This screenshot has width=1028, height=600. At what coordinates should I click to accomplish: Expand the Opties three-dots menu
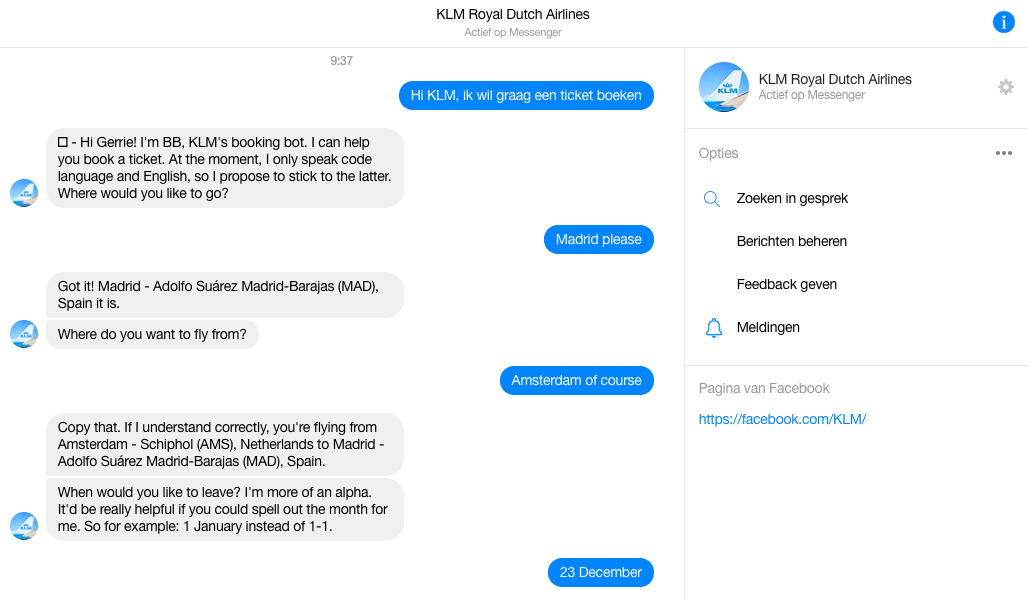click(x=1003, y=154)
